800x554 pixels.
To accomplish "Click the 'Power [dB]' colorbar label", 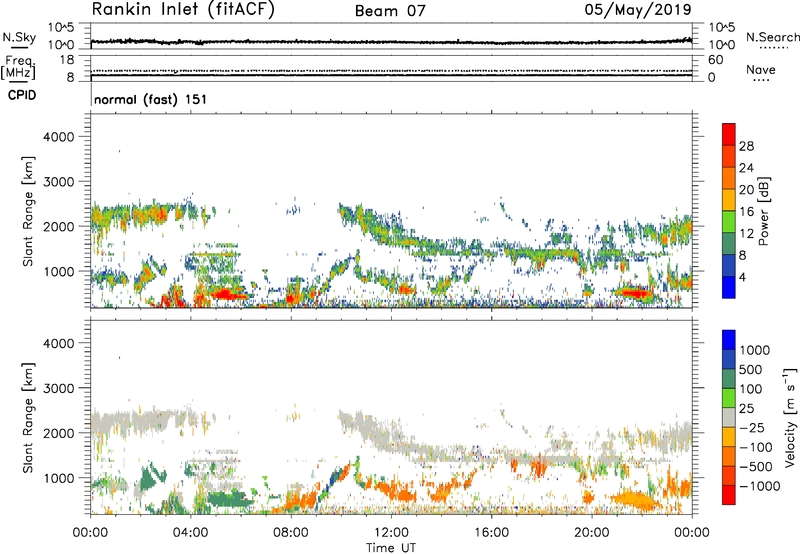I will click(x=763, y=211).
